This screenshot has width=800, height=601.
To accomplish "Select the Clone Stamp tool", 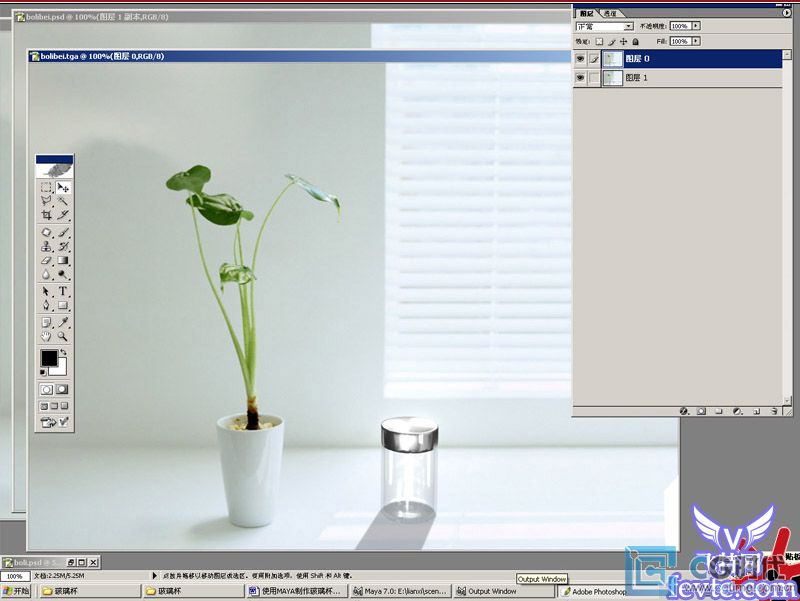I will (x=46, y=246).
